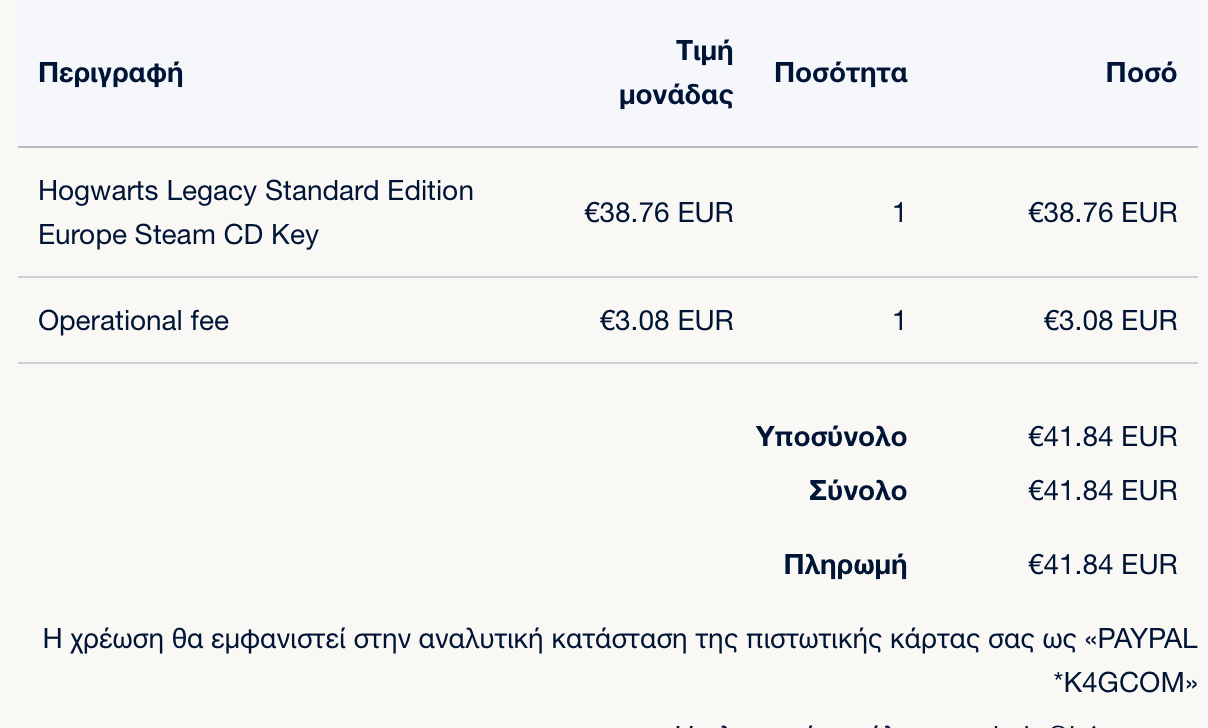The image size is (1208, 728).
Task: Select Operational fee Ποσό amount €3.08 EUR
Action: (x=1110, y=320)
